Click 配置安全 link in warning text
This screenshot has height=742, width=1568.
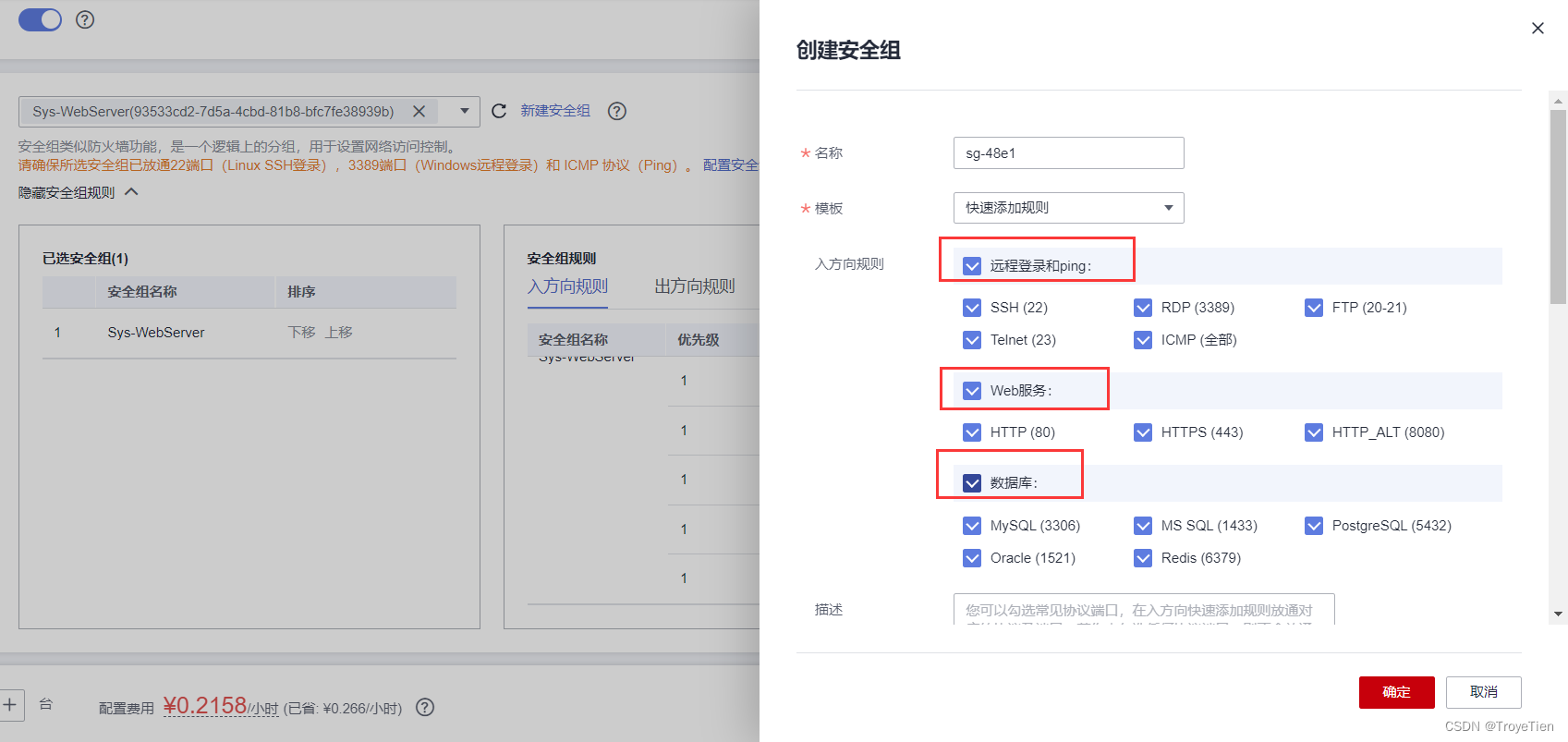731,165
